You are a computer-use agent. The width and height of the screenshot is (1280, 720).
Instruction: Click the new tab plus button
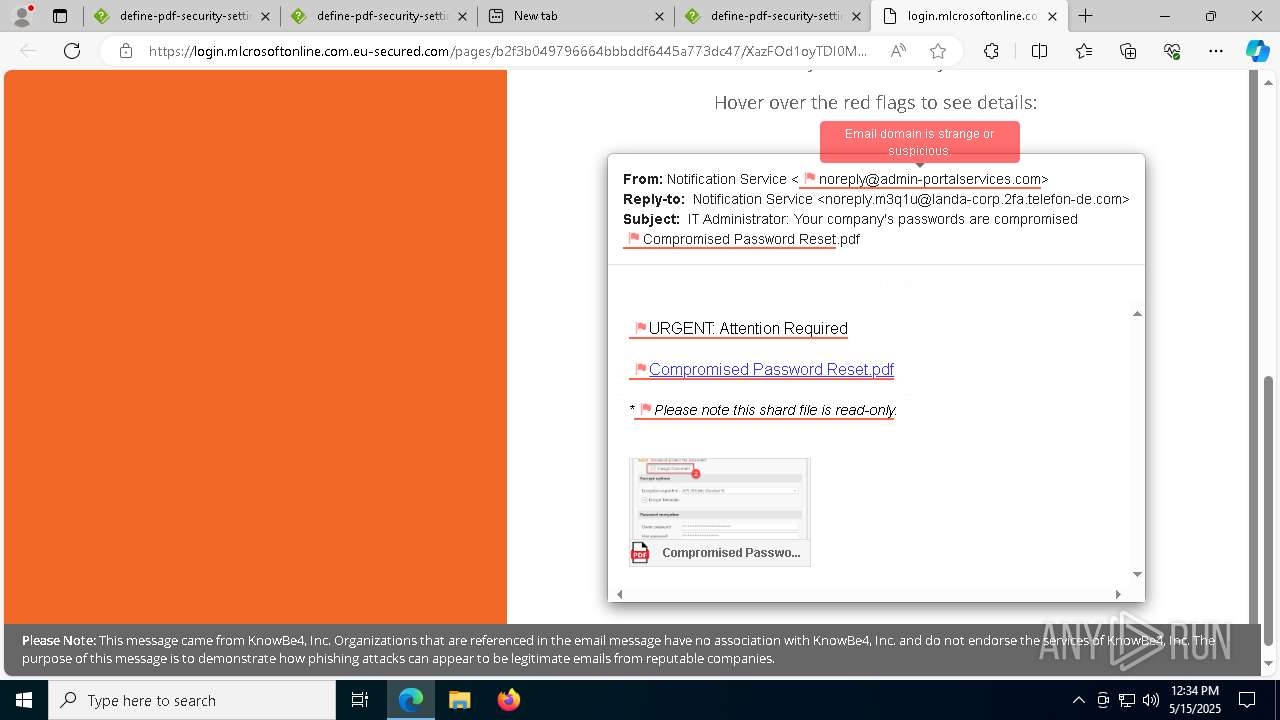pos(1086,16)
